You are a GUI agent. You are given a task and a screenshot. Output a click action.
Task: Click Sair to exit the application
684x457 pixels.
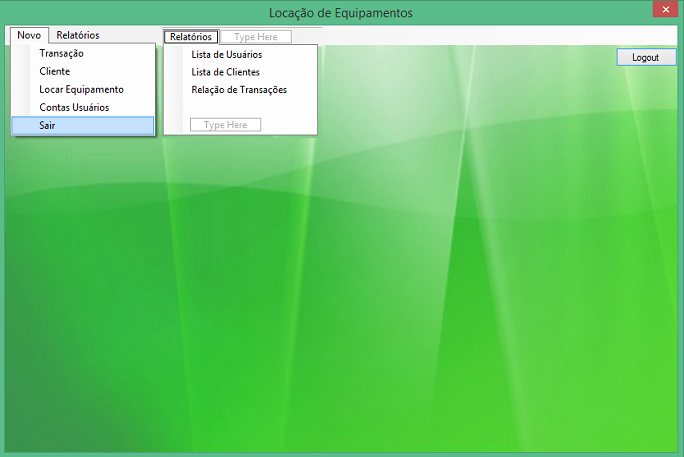tap(83, 126)
